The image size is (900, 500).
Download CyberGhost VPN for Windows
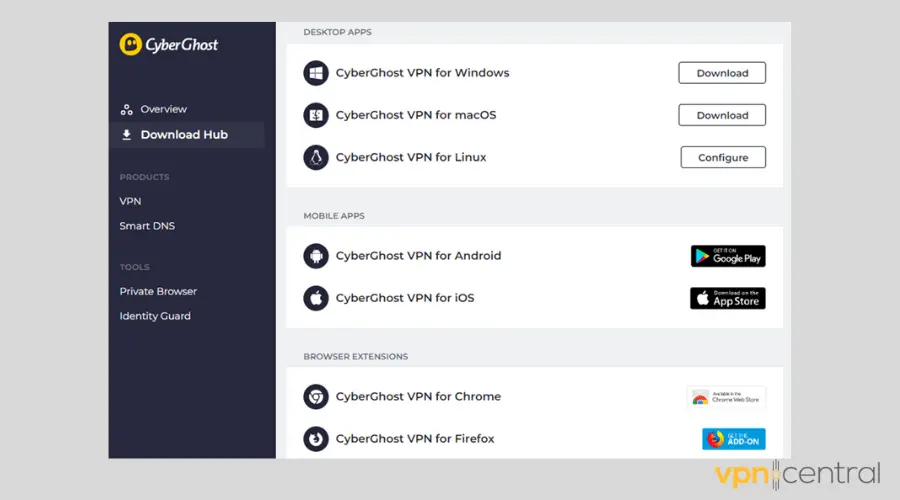pos(722,73)
